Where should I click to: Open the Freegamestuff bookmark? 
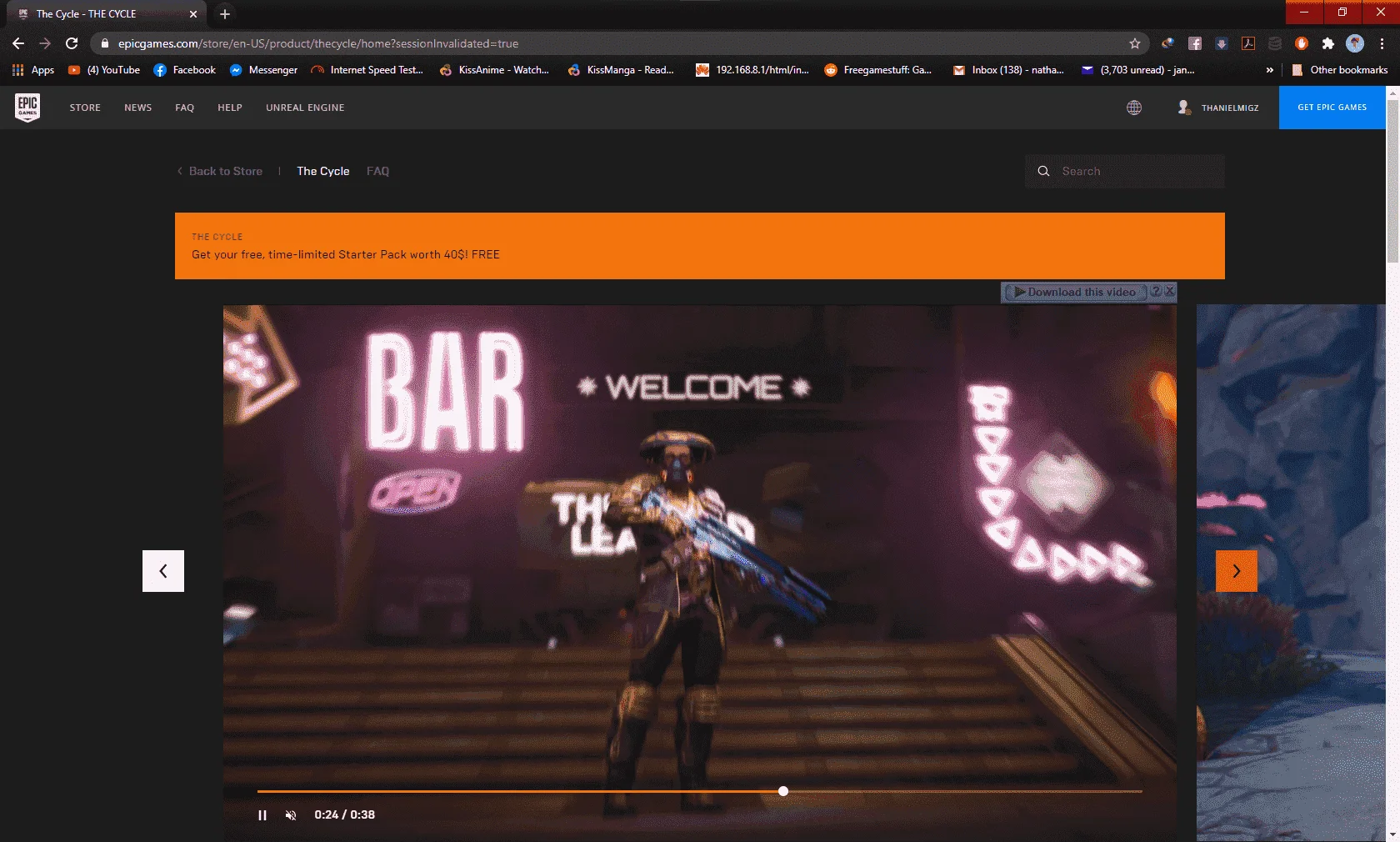click(x=877, y=70)
